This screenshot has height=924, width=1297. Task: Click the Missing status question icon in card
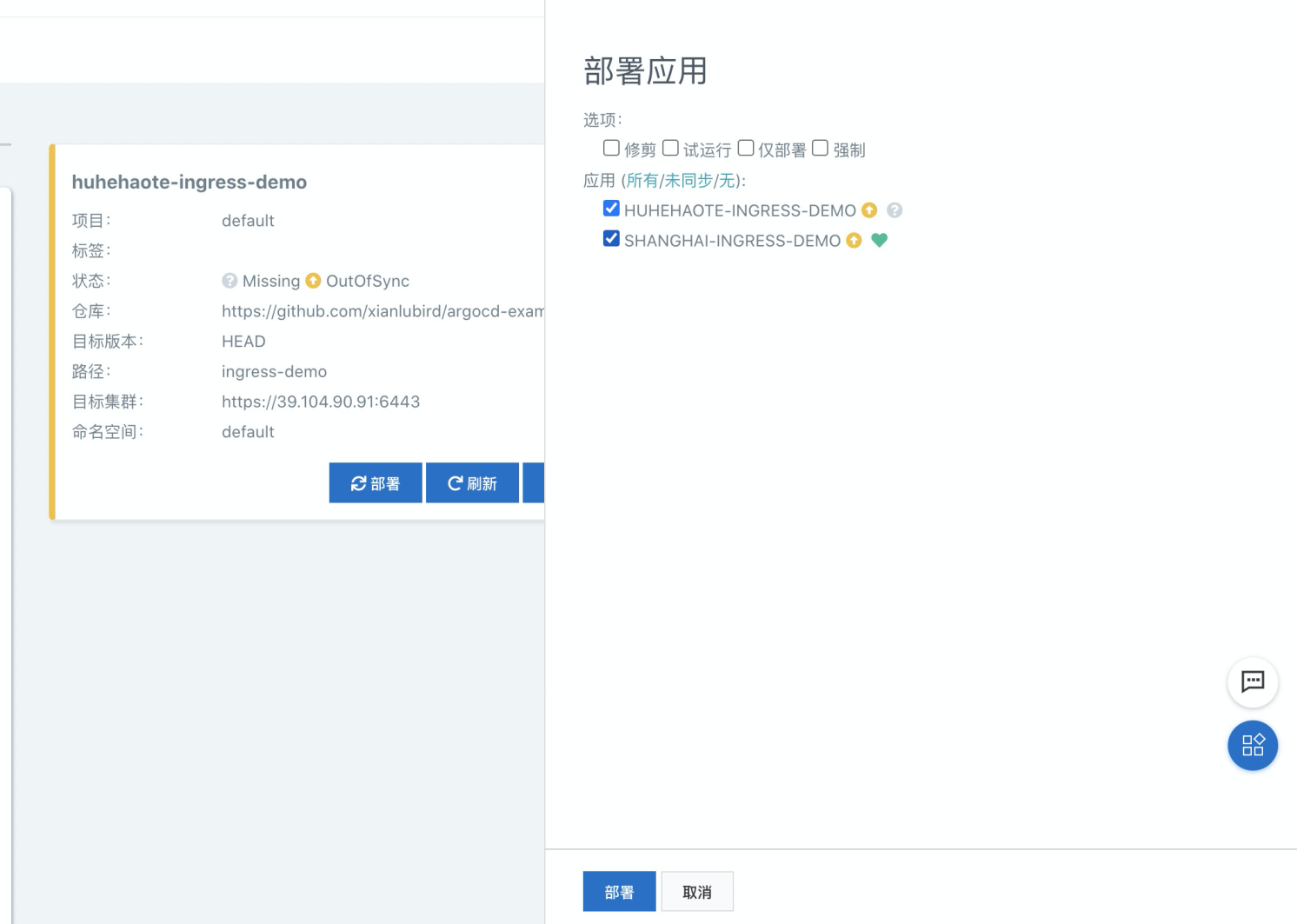[229, 281]
